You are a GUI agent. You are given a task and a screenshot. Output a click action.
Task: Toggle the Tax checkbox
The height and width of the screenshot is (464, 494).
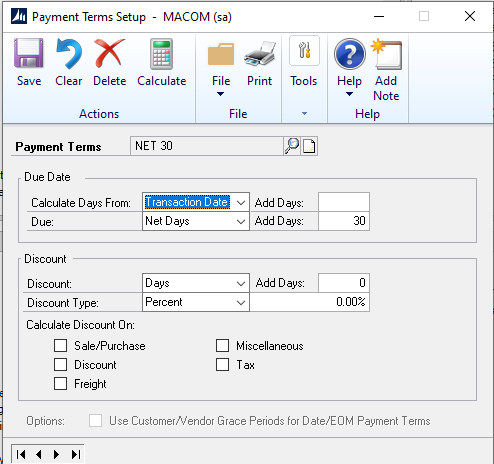pyautogui.click(x=222, y=364)
